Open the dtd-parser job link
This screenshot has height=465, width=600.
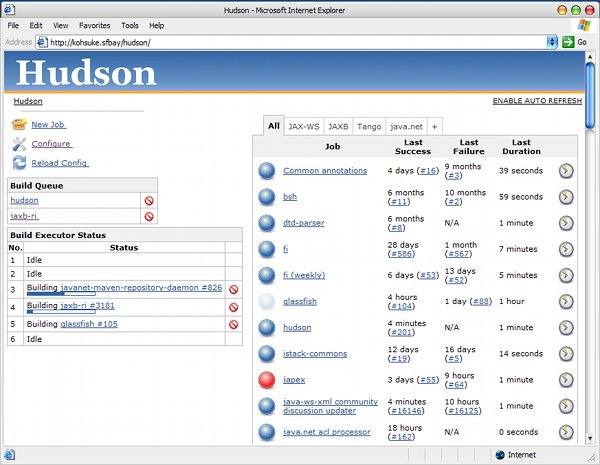(x=303, y=223)
